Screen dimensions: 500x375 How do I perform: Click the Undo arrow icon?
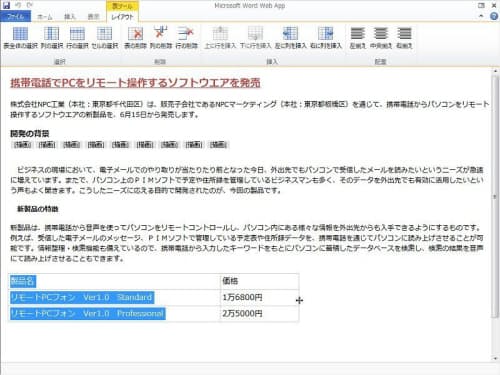click(18, 5)
